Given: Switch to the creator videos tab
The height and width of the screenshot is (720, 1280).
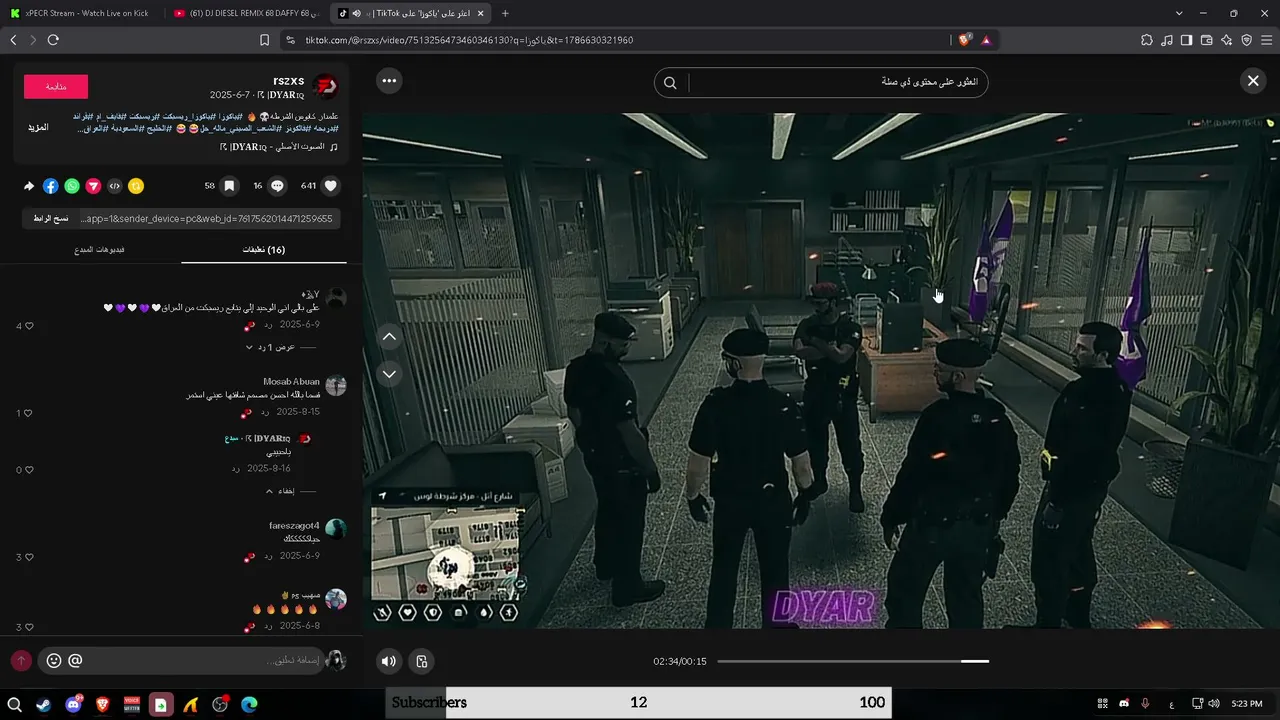Looking at the screenshot, I should tap(99, 250).
